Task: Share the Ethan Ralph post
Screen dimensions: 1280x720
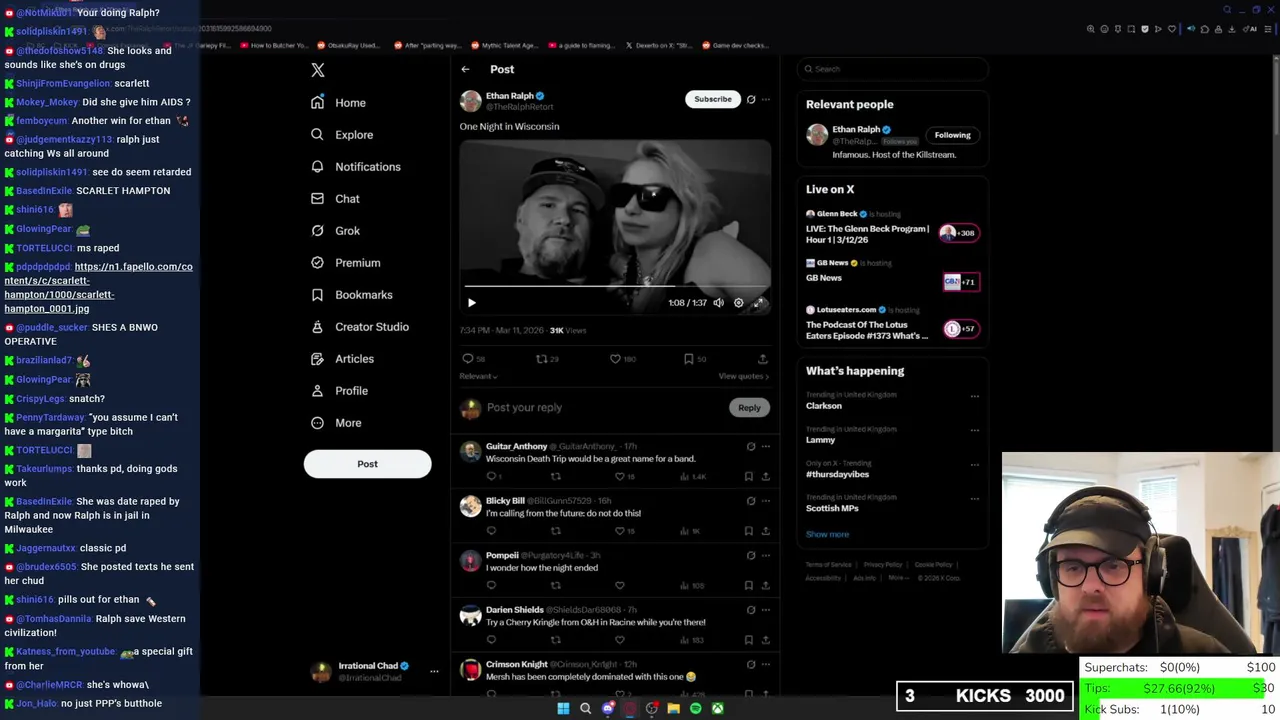Action: pyautogui.click(x=762, y=358)
